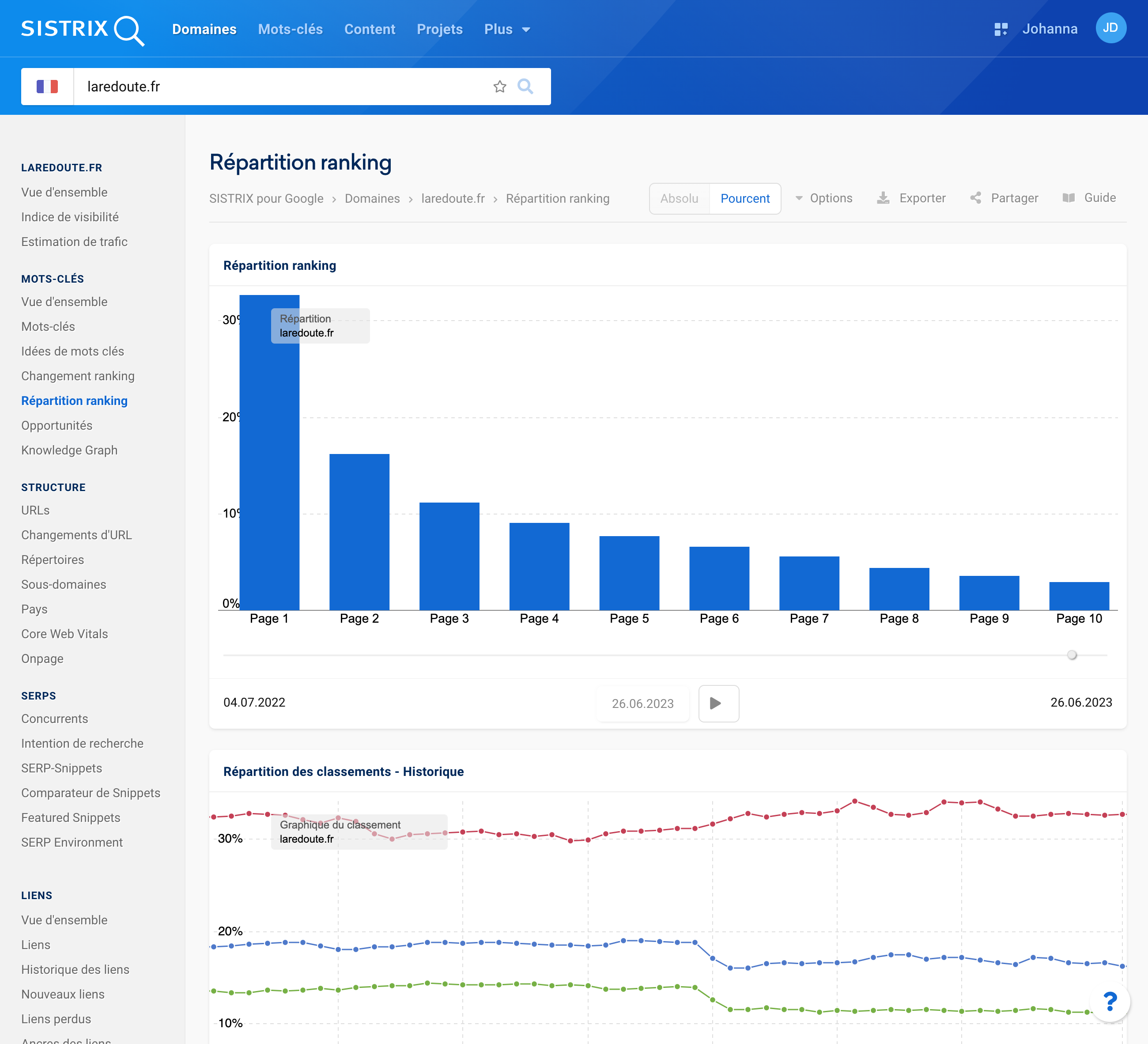
Task: Open Mots-clés in the sidebar
Action: [x=48, y=326]
